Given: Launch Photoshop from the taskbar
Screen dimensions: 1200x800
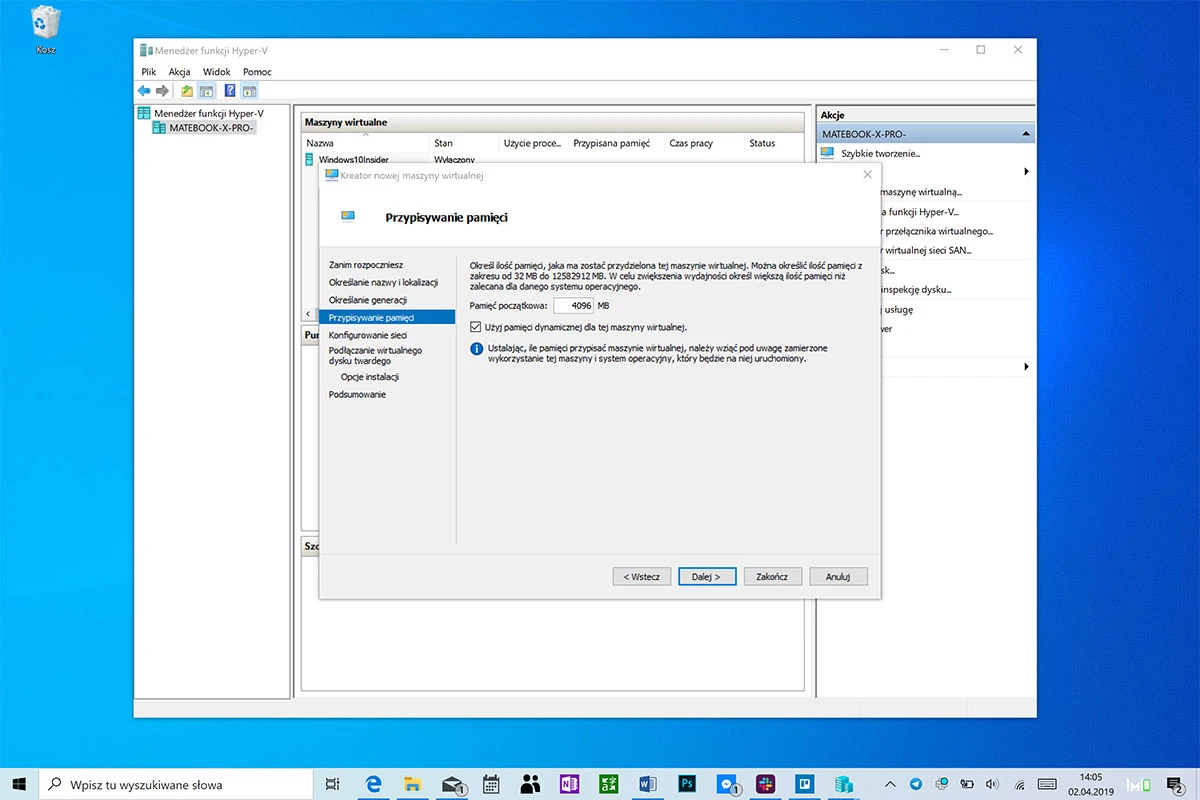Looking at the screenshot, I should tap(687, 784).
